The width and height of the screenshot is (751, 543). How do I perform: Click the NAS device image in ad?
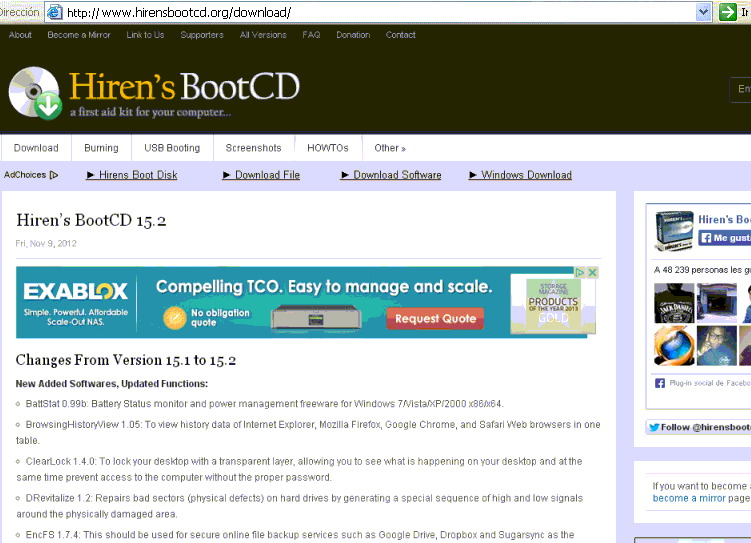(x=316, y=317)
